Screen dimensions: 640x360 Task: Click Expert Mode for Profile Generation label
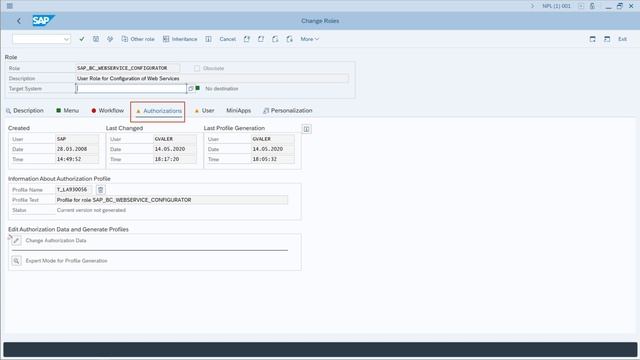click(67, 260)
